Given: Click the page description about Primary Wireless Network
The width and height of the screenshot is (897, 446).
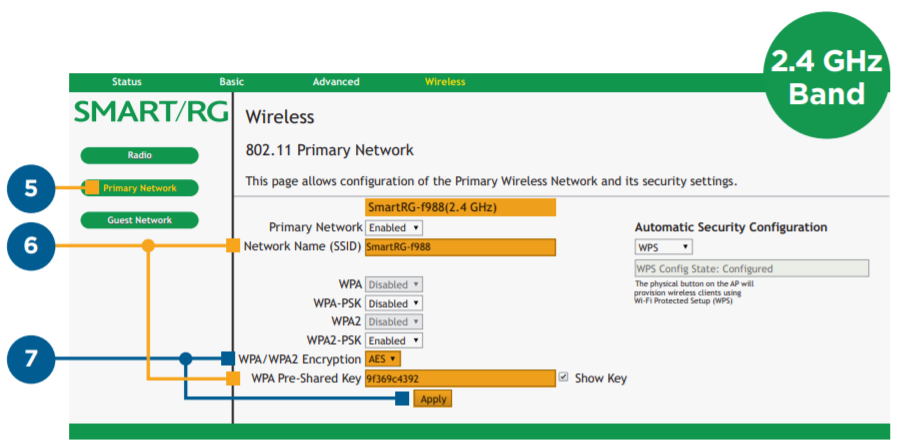Looking at the screenshot, I should [x=491, y=182].
